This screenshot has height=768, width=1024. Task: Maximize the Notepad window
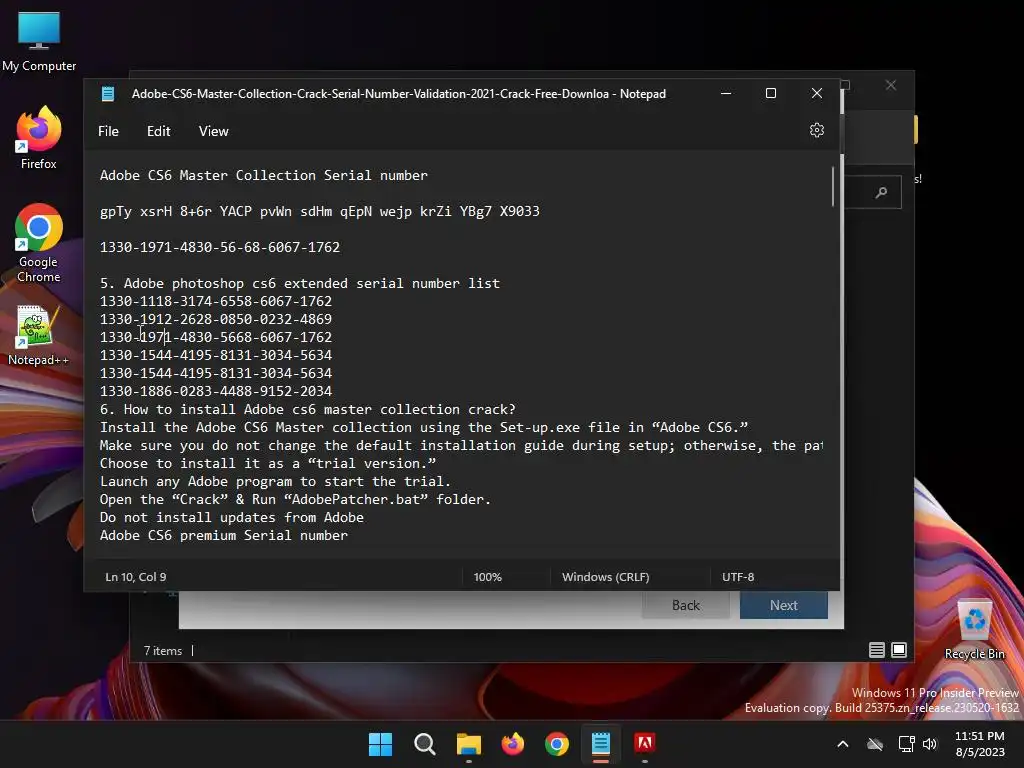click(771, 93)
